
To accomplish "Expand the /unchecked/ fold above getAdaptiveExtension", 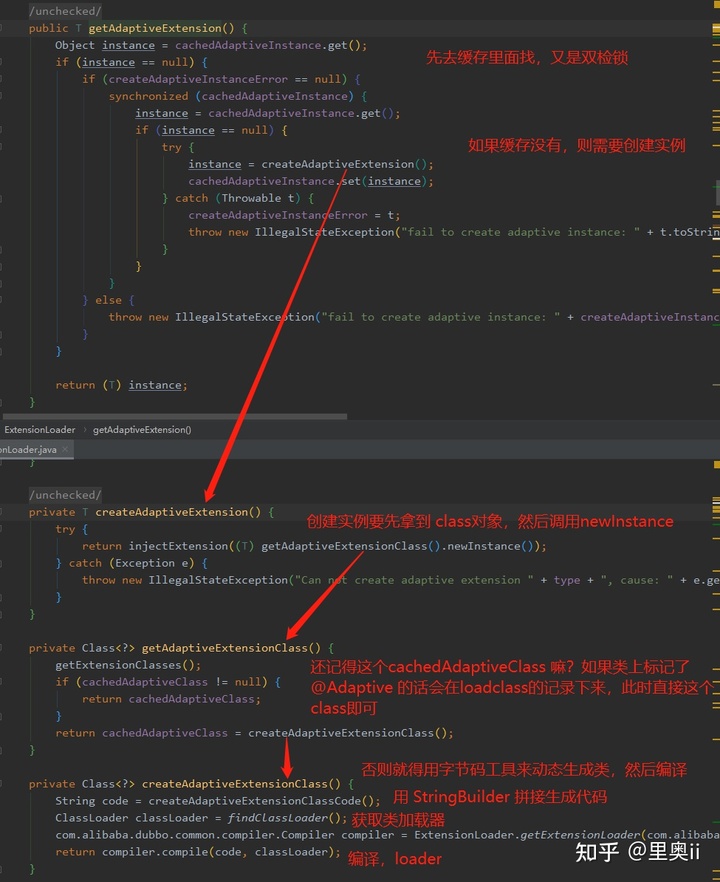I will 65,11.
